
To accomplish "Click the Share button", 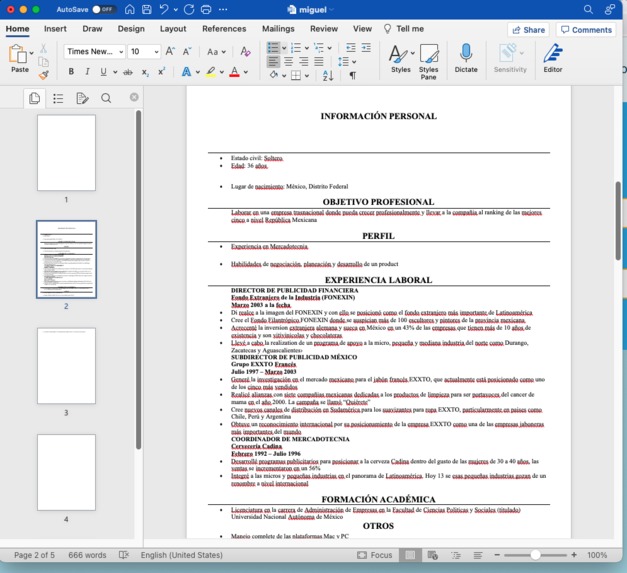I will click(x=528, y=30).
